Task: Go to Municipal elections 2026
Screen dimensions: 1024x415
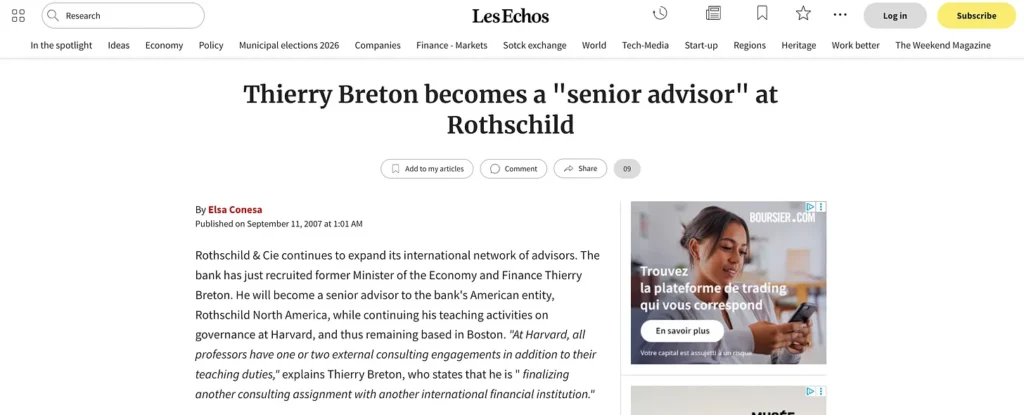Action: [289, 45]
